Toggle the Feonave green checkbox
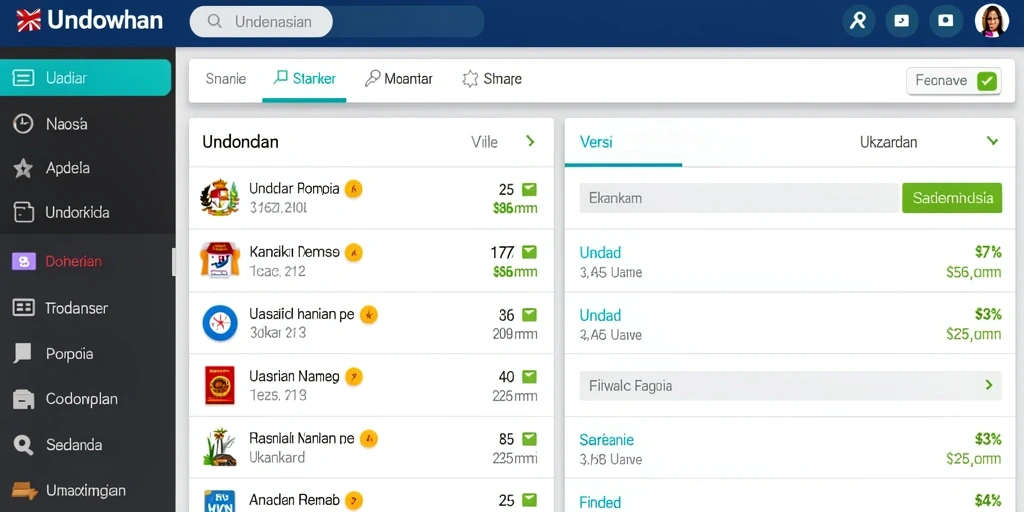The width and height of the screenshot is (1024, 512). pyautogui.click(x=987, y=81)
